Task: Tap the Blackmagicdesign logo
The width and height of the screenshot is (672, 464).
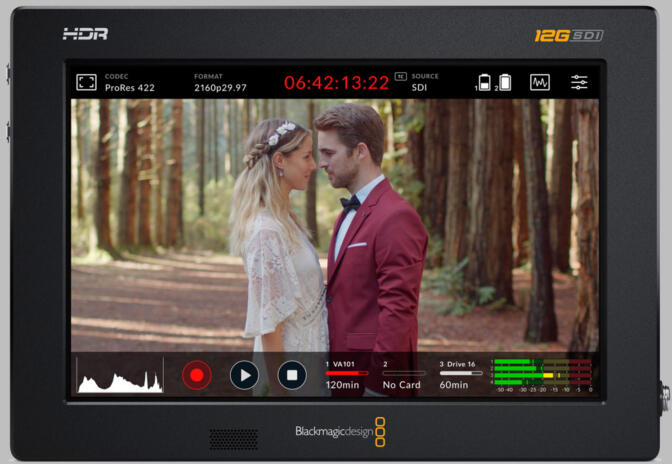Action: 340,431
